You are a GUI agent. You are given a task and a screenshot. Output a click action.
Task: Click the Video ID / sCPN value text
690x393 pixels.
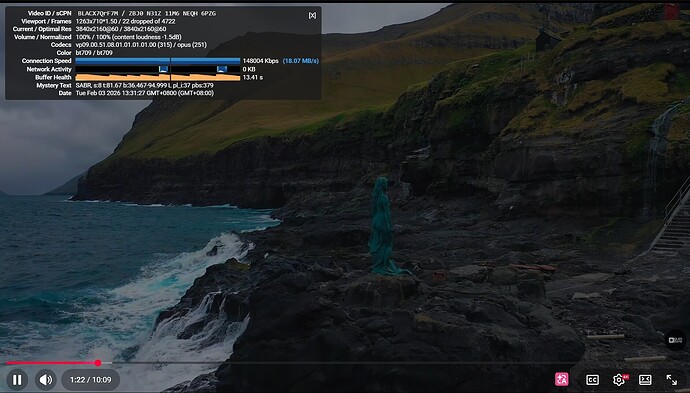click(x=147, y=13)
